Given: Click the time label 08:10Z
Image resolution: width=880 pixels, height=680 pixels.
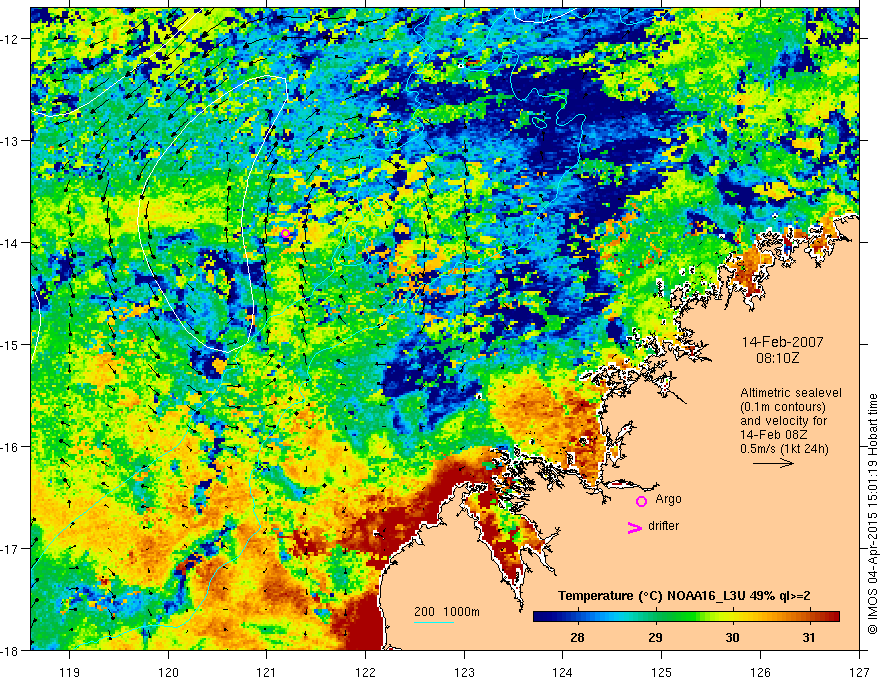Looking at the screenshot, I should point(777,358).
